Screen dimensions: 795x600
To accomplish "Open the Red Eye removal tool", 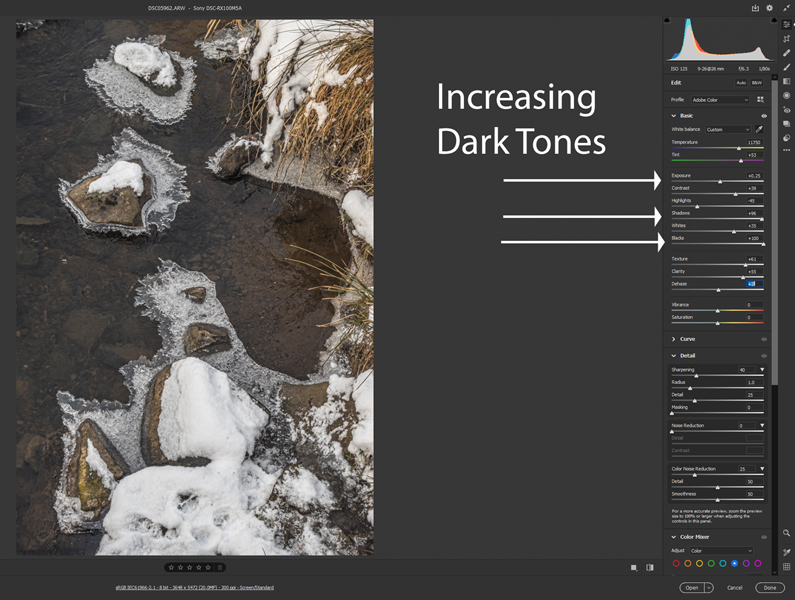I will (x=787, y=110).
